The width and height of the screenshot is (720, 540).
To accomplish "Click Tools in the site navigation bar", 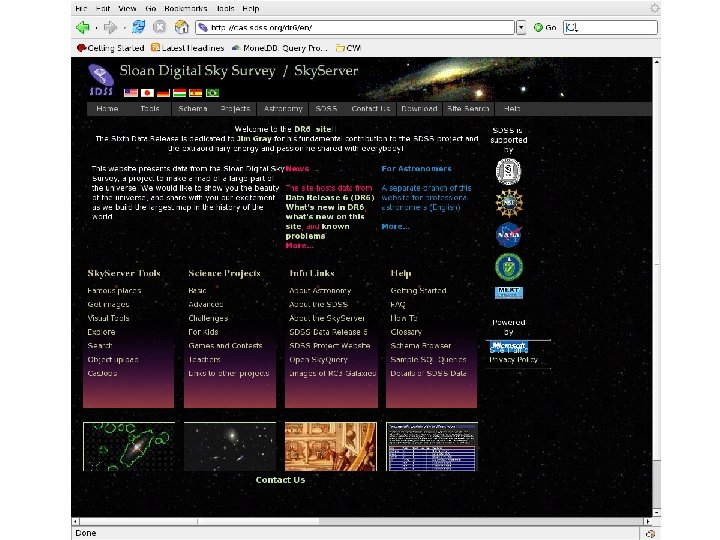I will pos(150,109).
